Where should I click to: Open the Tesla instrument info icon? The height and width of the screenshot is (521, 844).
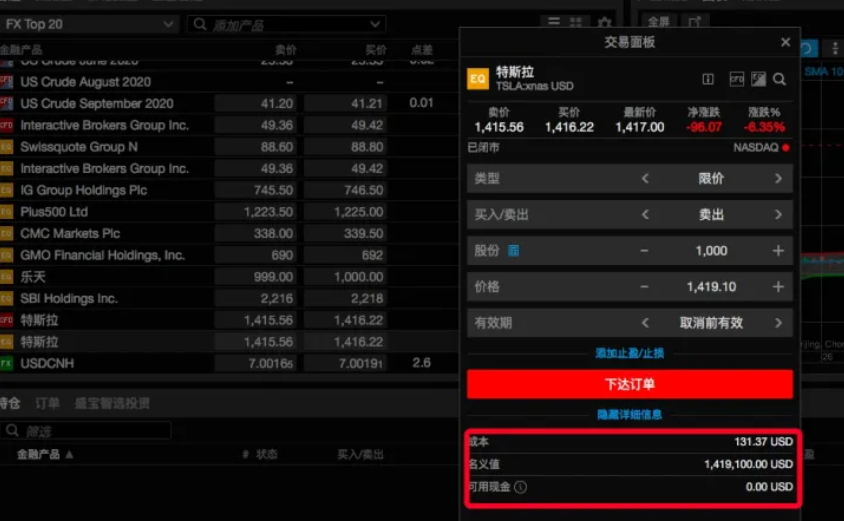point(708,80)
